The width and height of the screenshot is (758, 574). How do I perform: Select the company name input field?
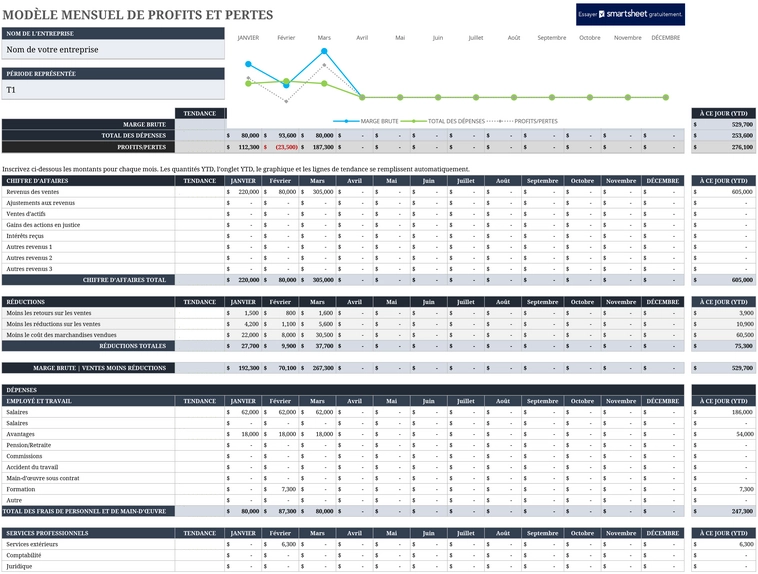113,49
